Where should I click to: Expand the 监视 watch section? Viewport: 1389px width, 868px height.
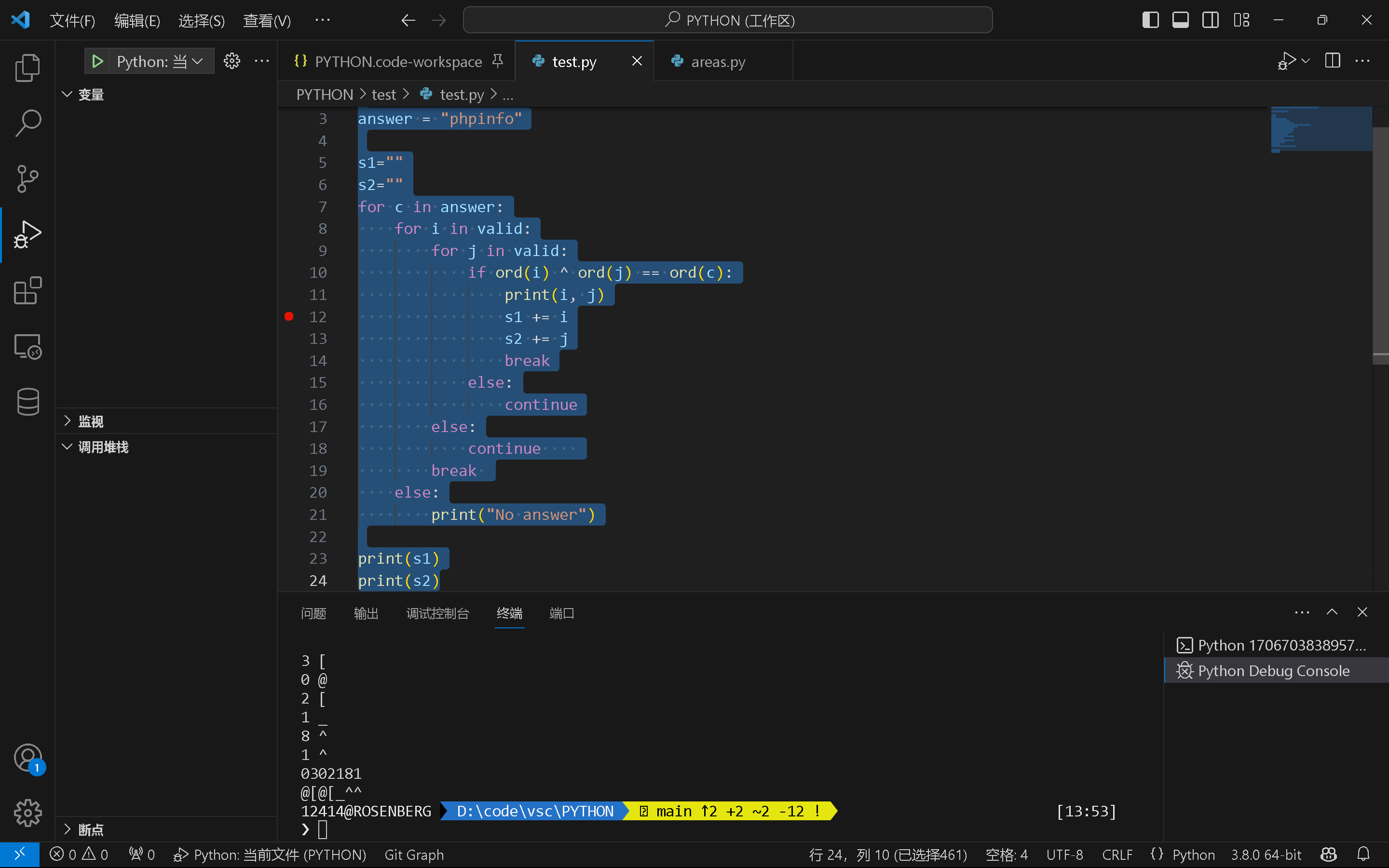[x=91, y=421]
